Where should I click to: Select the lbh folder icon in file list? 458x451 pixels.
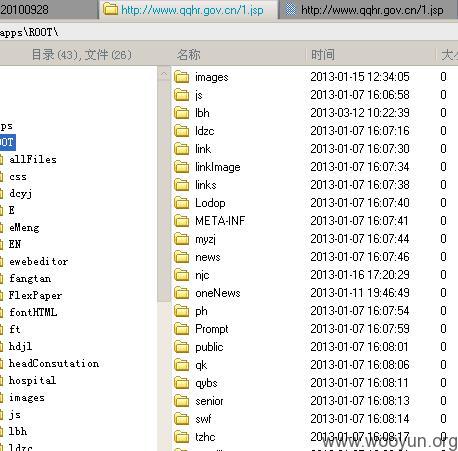(182, 113)
